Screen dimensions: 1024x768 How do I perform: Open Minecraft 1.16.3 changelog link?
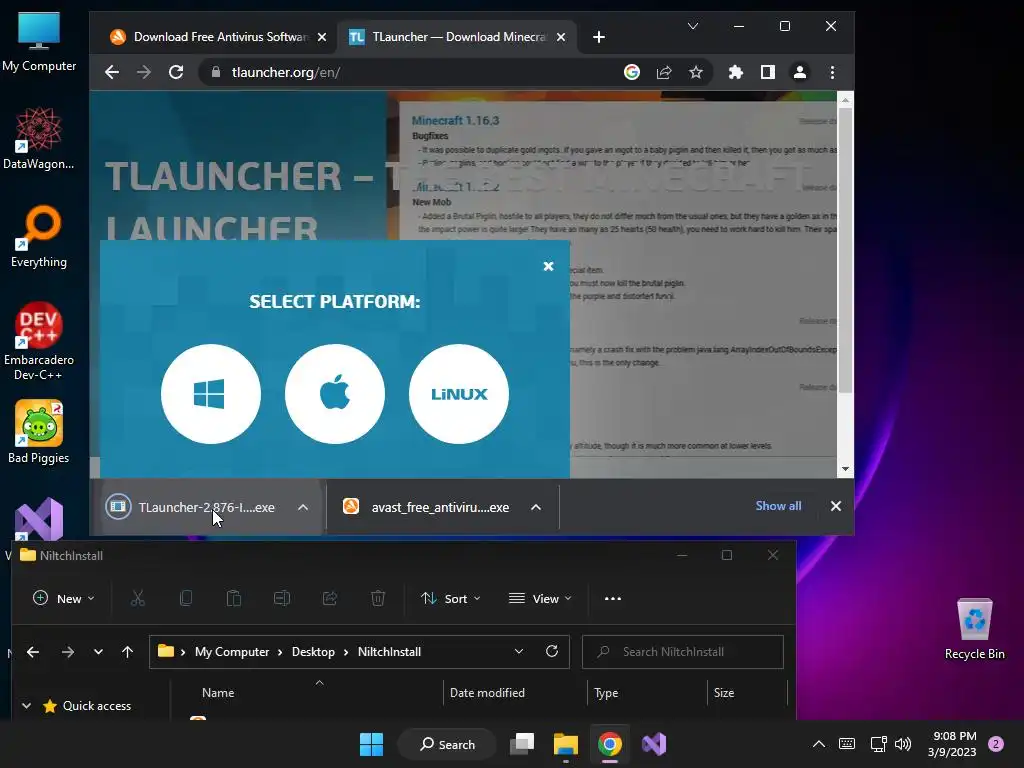click(455, 121)
